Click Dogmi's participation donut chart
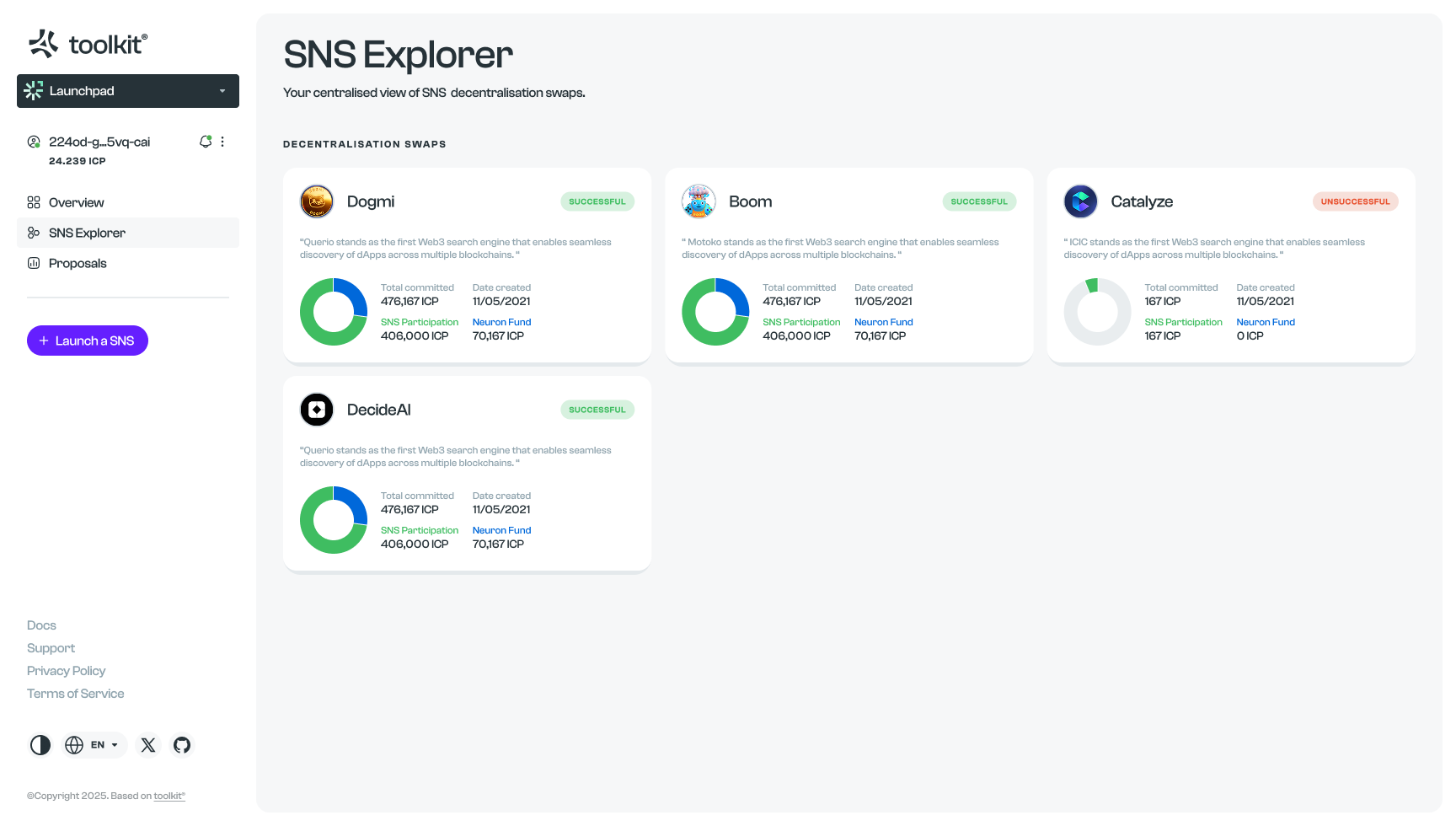The width and height of the screenshot is (1456, 826). [x=334, y=312]
